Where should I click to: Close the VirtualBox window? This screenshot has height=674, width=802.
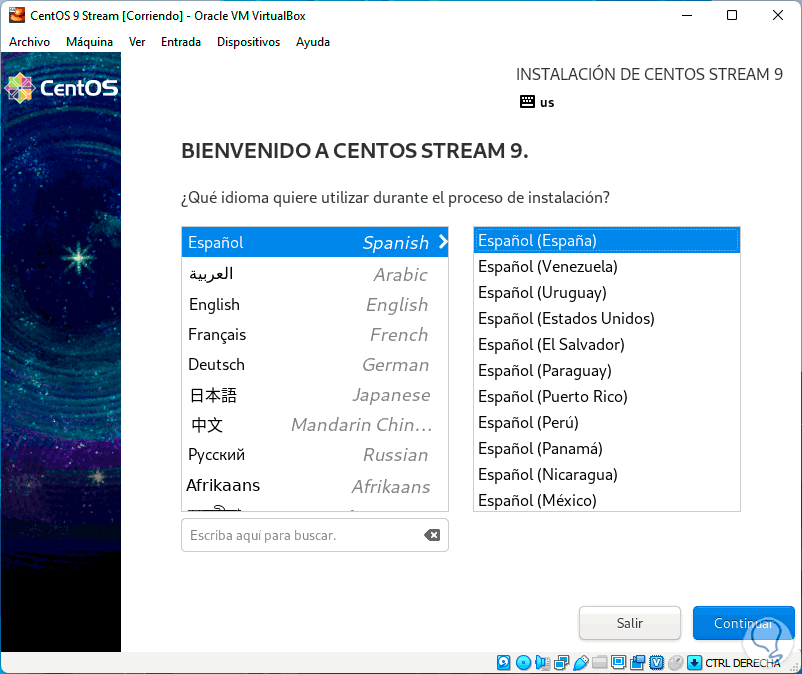point(777,15)
